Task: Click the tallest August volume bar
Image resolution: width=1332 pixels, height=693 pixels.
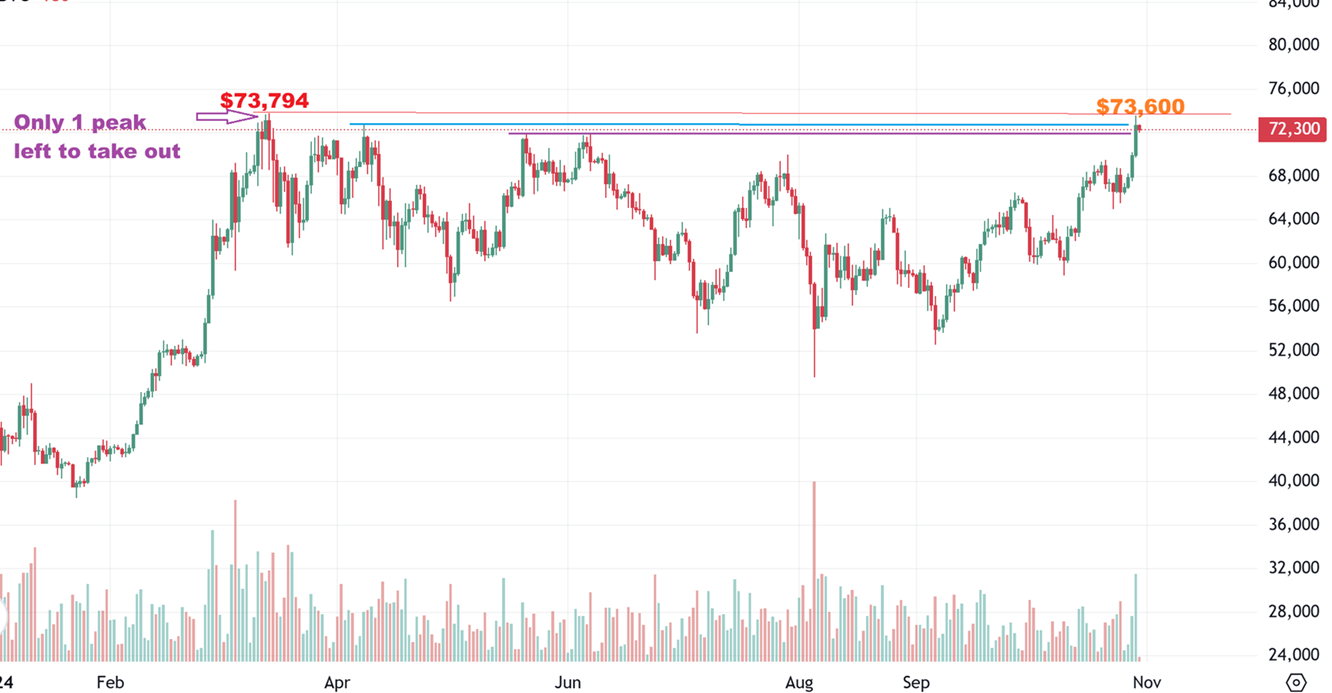Action: (814, 570)
